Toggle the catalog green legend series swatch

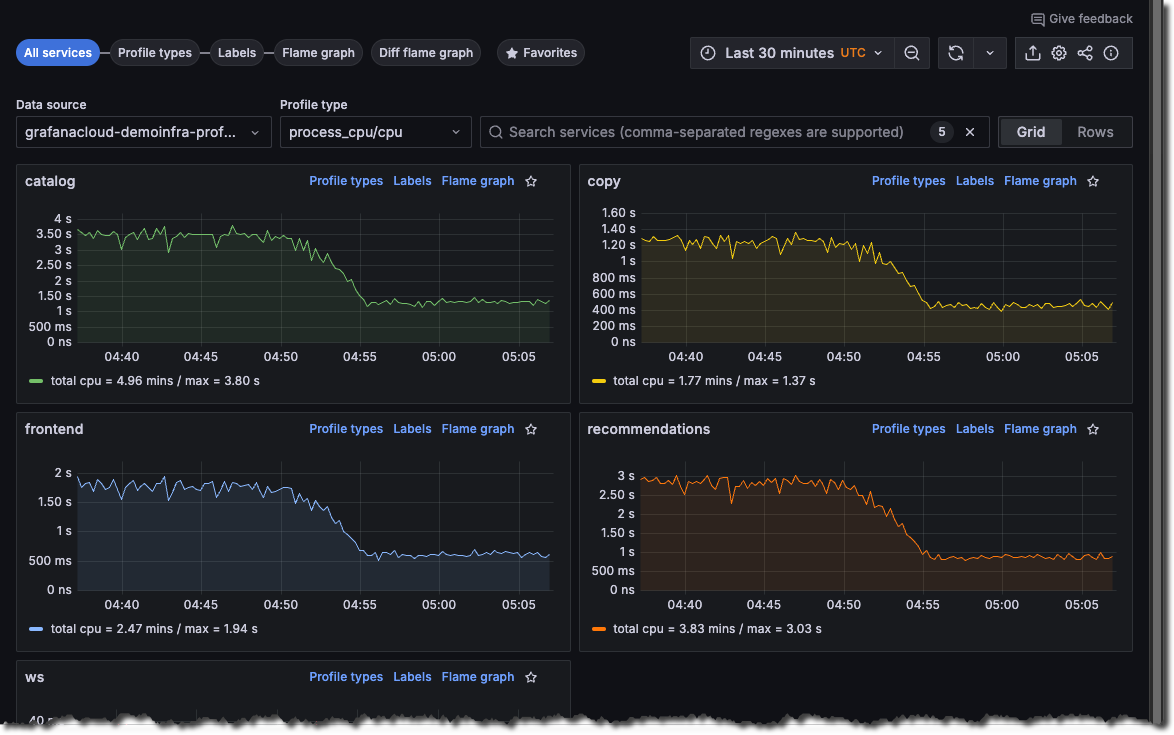pyautogui.click(x=37, y=381)
